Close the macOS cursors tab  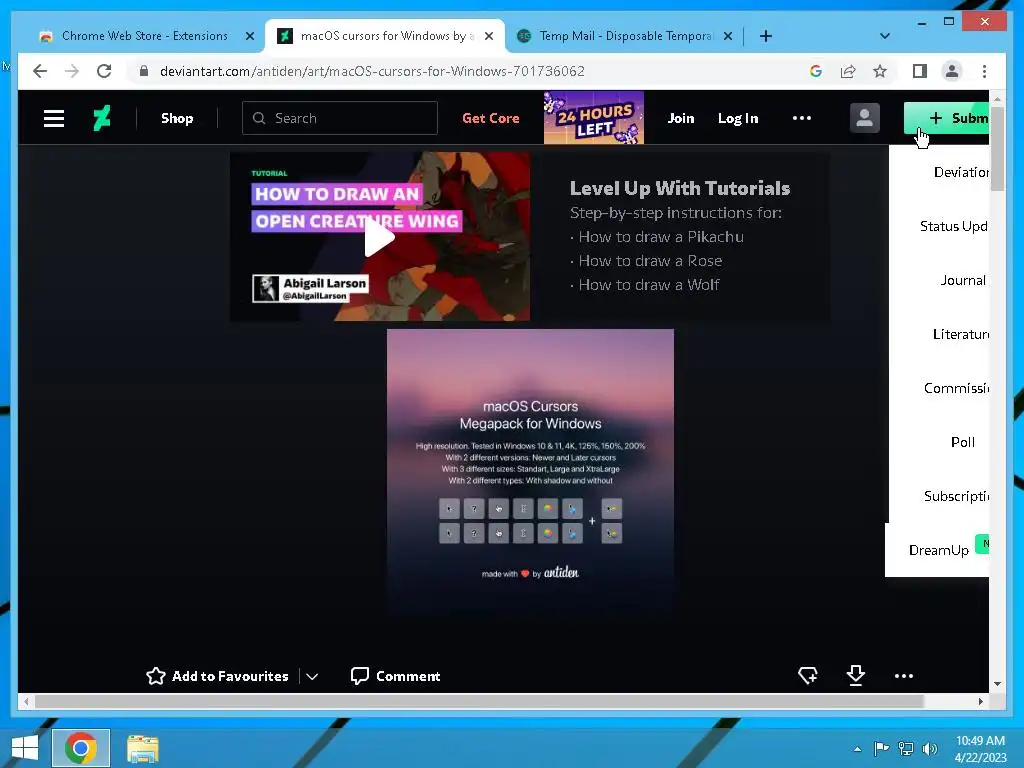(488, 37)
